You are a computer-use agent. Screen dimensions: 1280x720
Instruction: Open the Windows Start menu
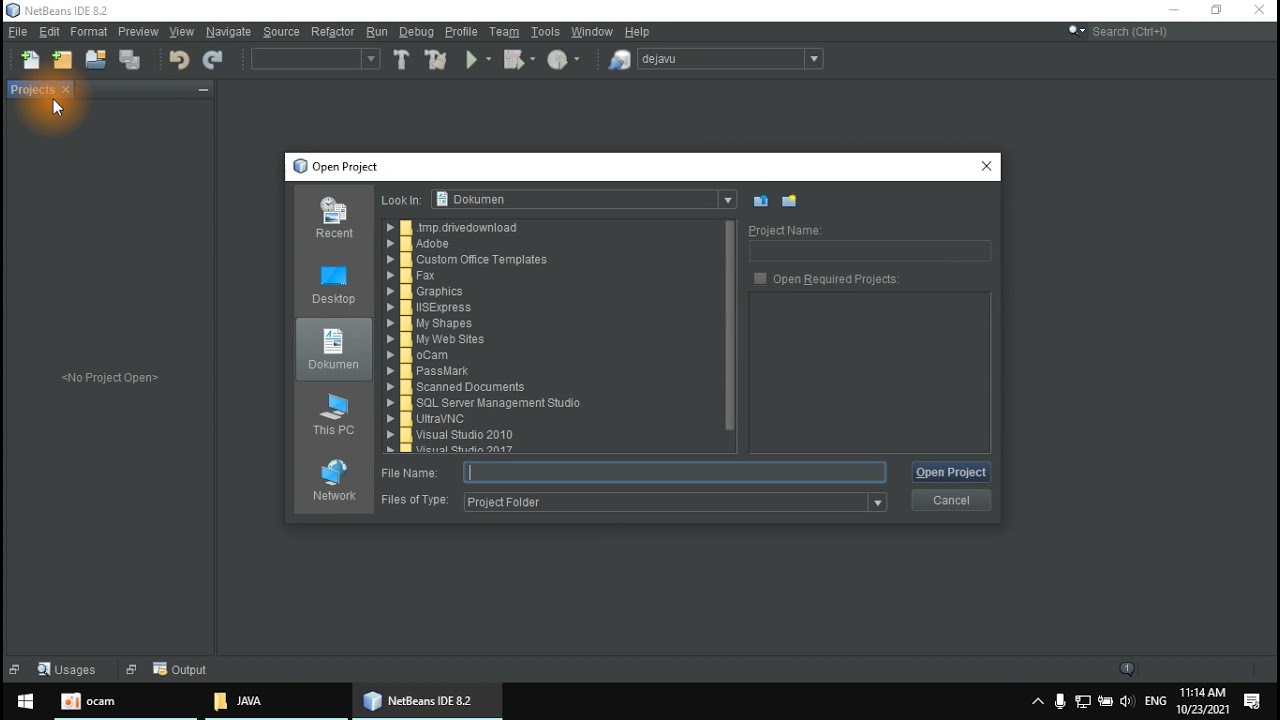25,701
